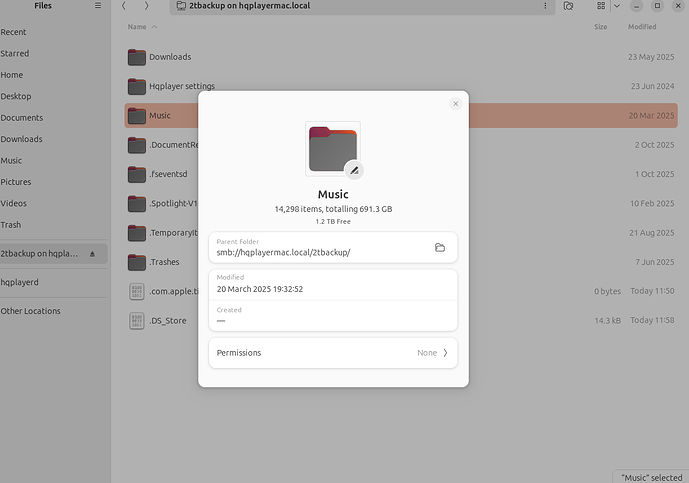The height and width of the screenshot is (483, 689).
Task: Select the Downloads folder icon in list
Action: click(137, 57)
